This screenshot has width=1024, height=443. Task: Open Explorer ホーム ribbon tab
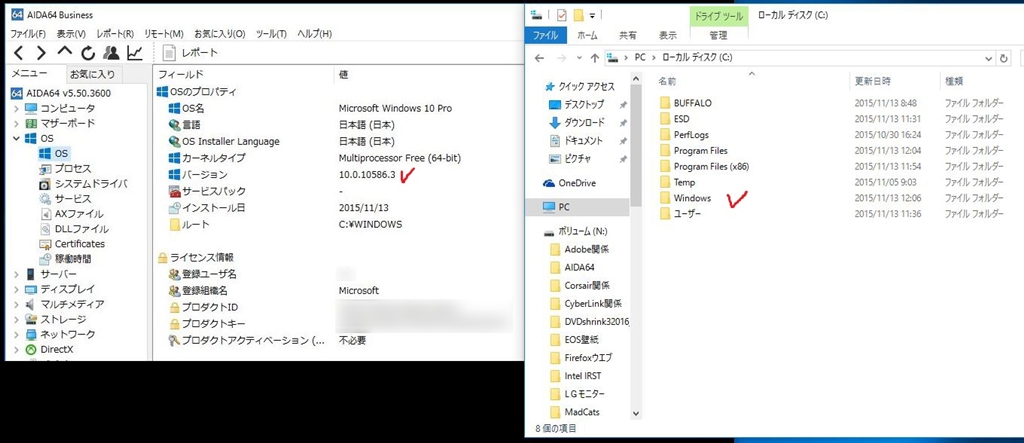(588, 35)
